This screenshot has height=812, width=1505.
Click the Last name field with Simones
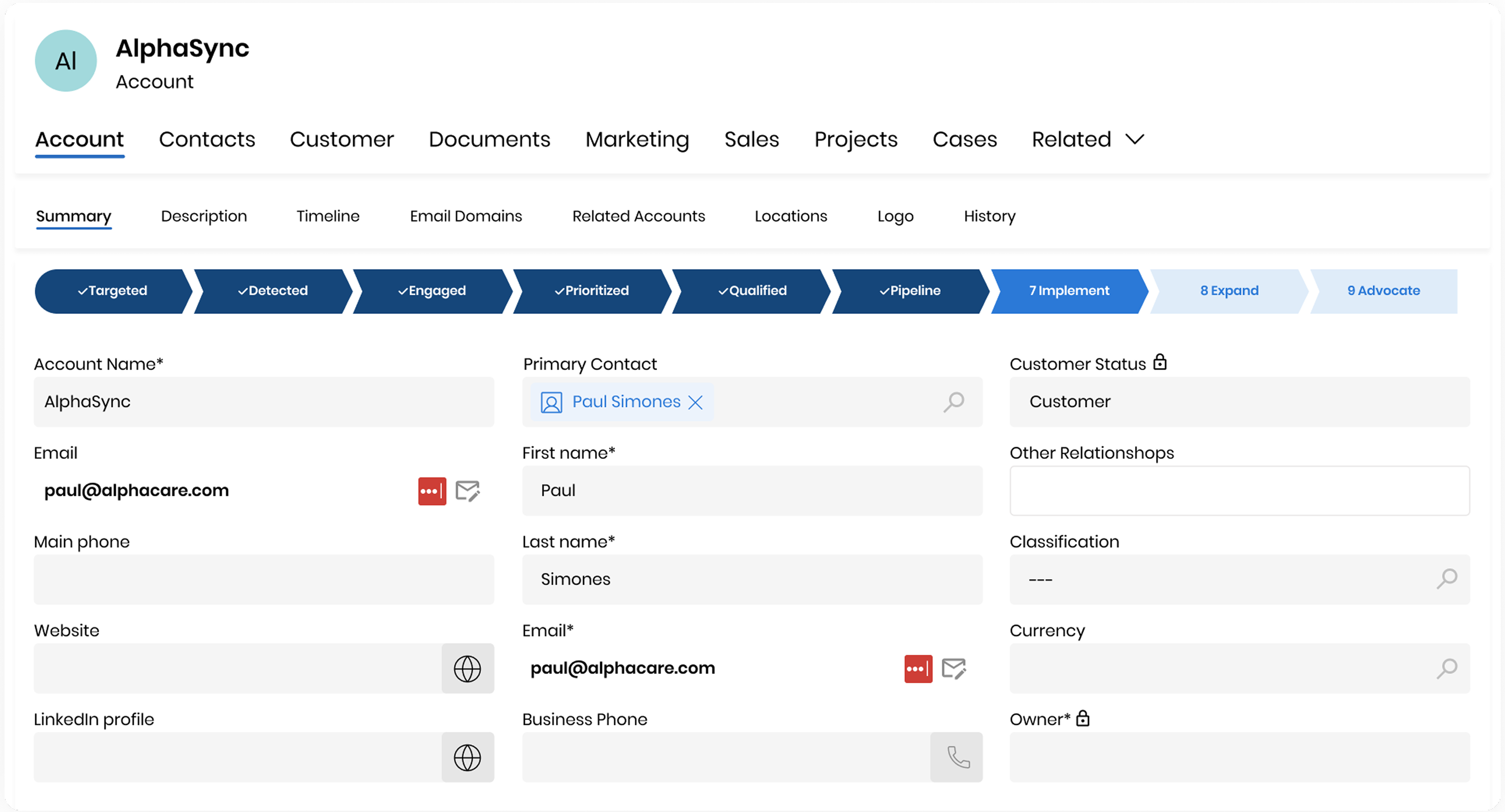point(753,580)
